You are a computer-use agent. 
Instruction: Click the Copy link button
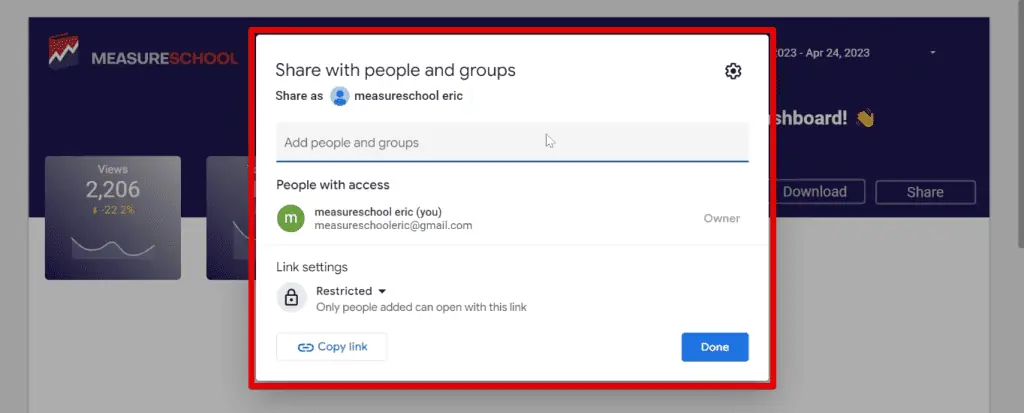click(x=332, y=347)
